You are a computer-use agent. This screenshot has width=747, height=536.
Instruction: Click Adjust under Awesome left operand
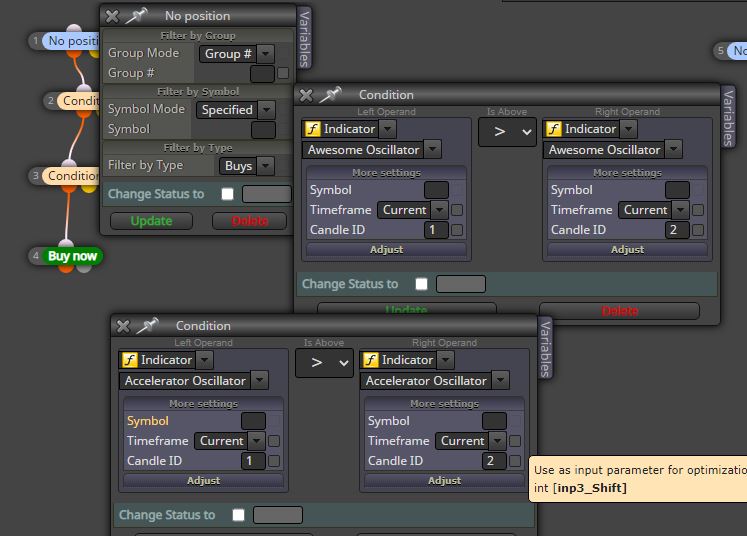[x=386, y=250]
